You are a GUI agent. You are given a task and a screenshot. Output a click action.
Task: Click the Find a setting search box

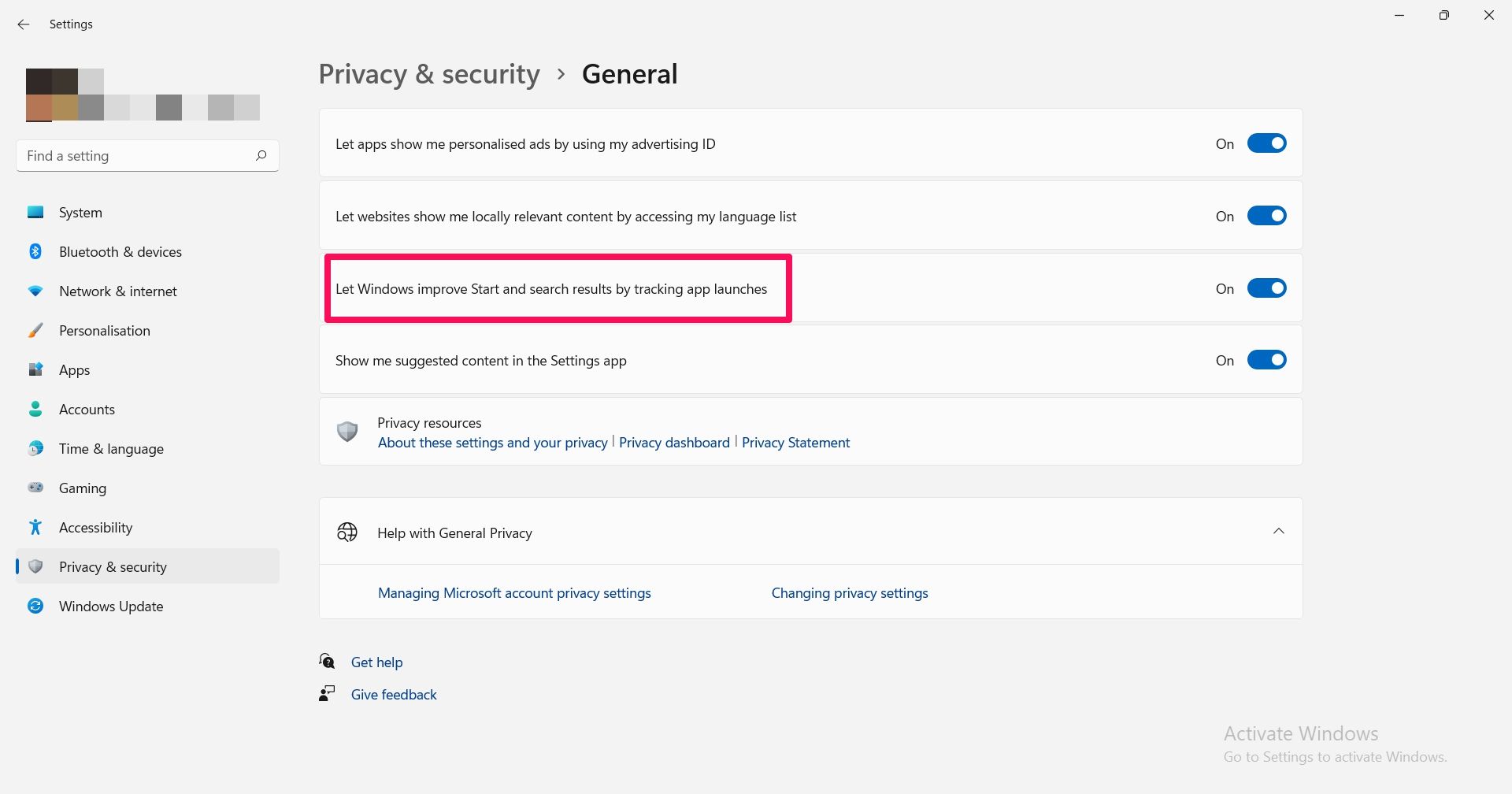pos(147,155)
